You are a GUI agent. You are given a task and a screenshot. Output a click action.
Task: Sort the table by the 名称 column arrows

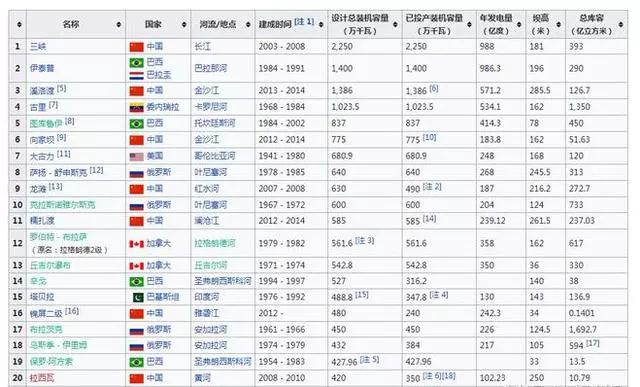click(118, 24)
